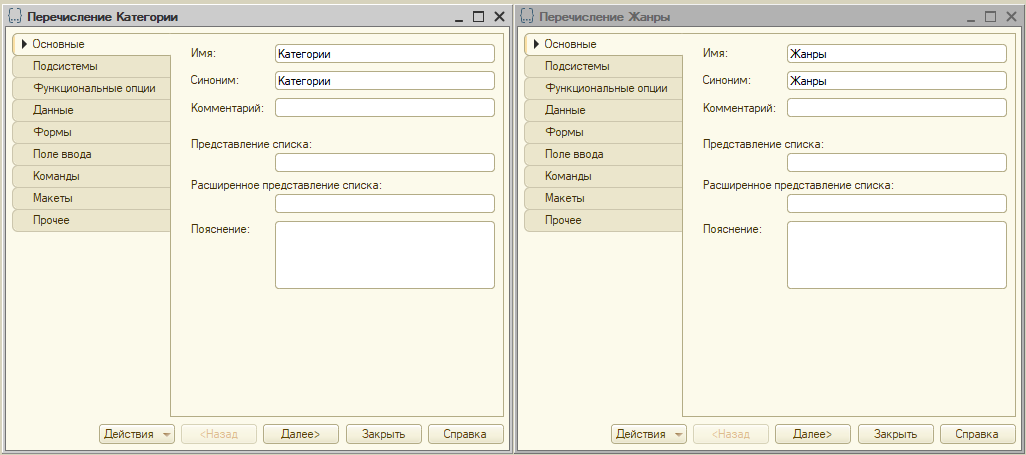The width and height of the screenshot is (1026, 455).
Task: Open Прочее tab in Жанры window
Action: click(603, 220)
